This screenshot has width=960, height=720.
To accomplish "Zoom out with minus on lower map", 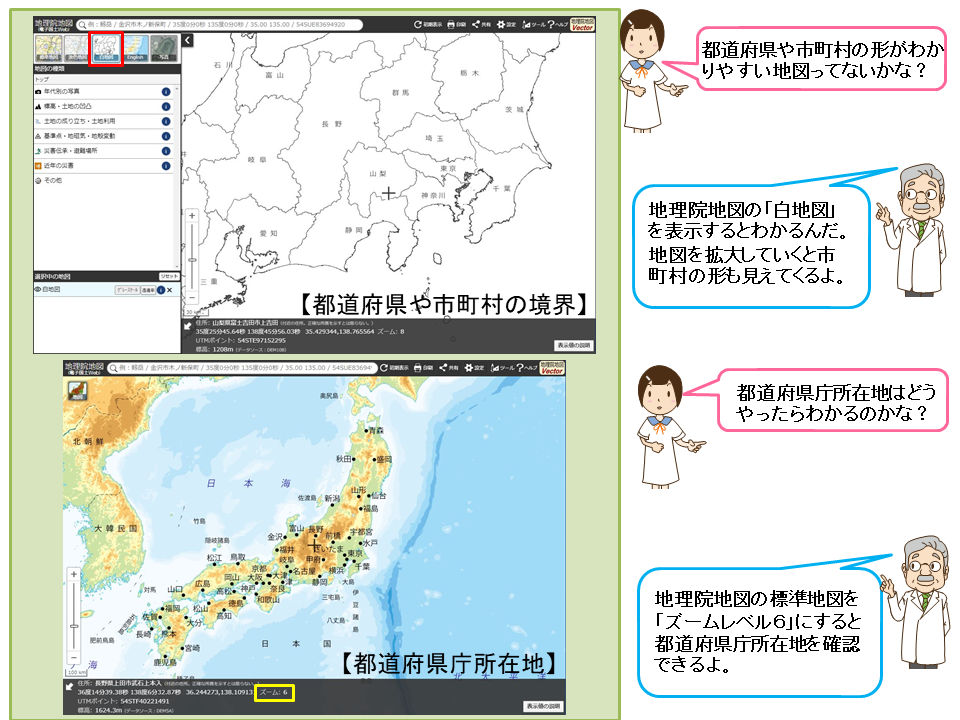I will click(74, 658).
